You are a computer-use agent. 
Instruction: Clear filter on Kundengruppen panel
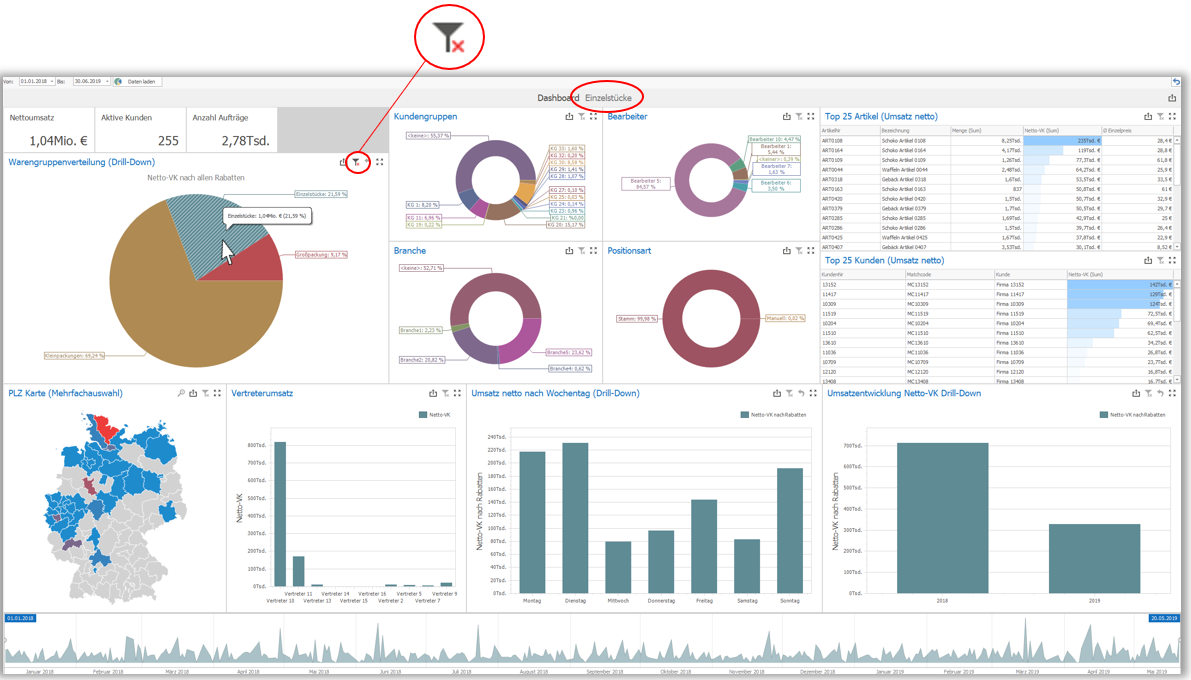coord(581,116)
